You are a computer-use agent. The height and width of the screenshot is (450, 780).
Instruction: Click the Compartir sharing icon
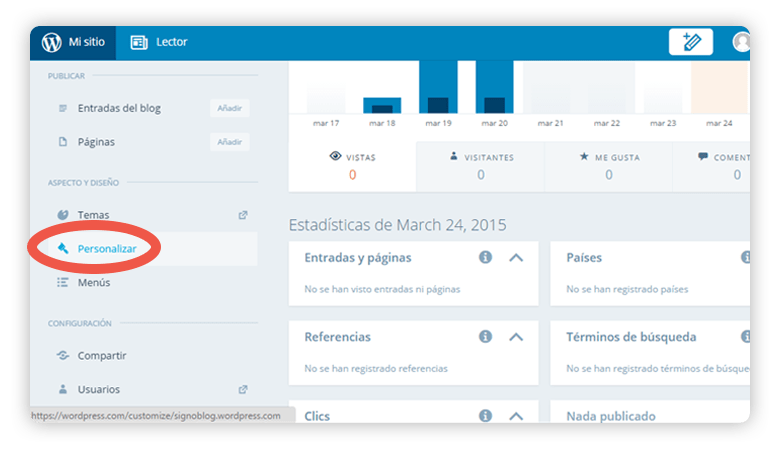click(63, 356)
